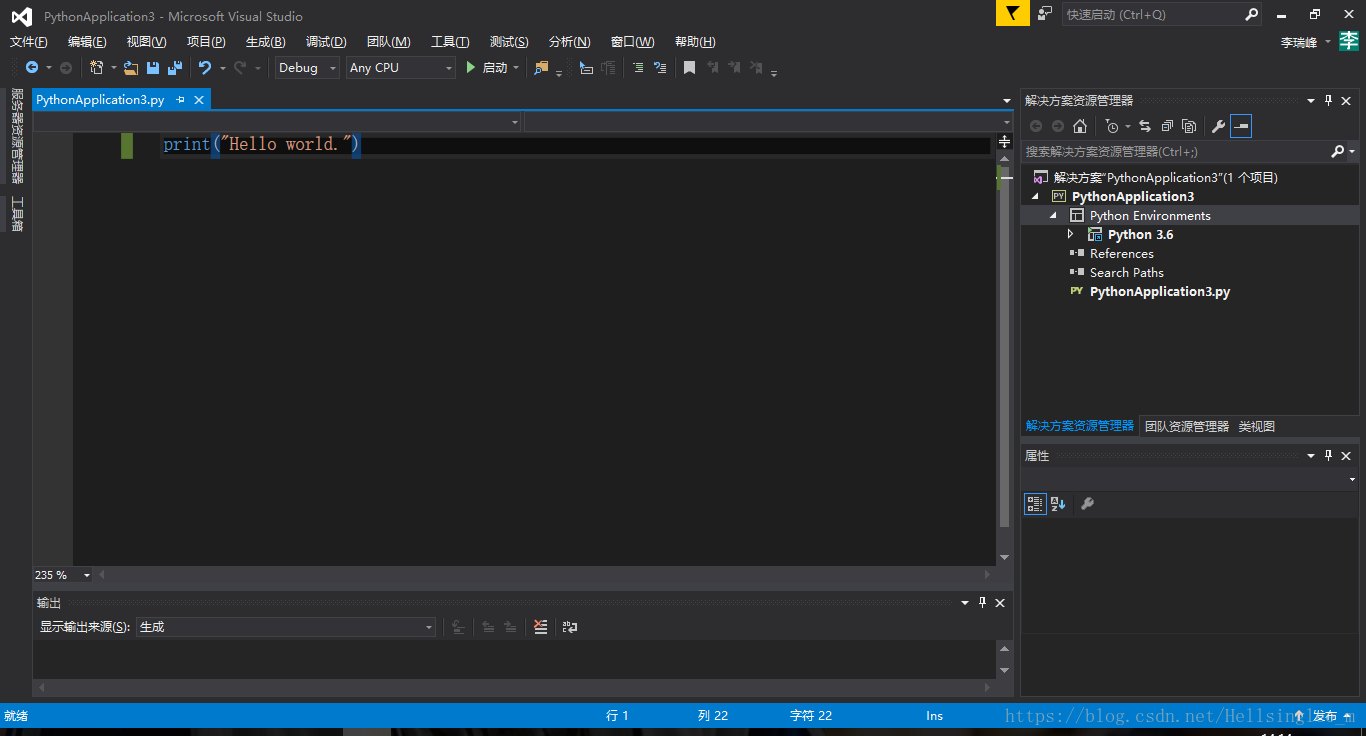Open the 服务器资源管理器 side panel tab
Viewport: 1366px width, 736px height.
16,136
